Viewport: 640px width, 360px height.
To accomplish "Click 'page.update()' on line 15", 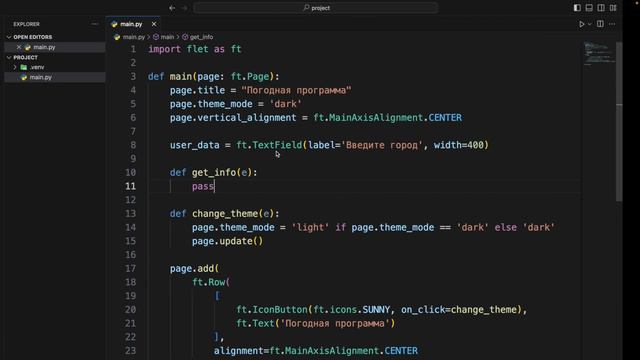I will tap(228, 241).
